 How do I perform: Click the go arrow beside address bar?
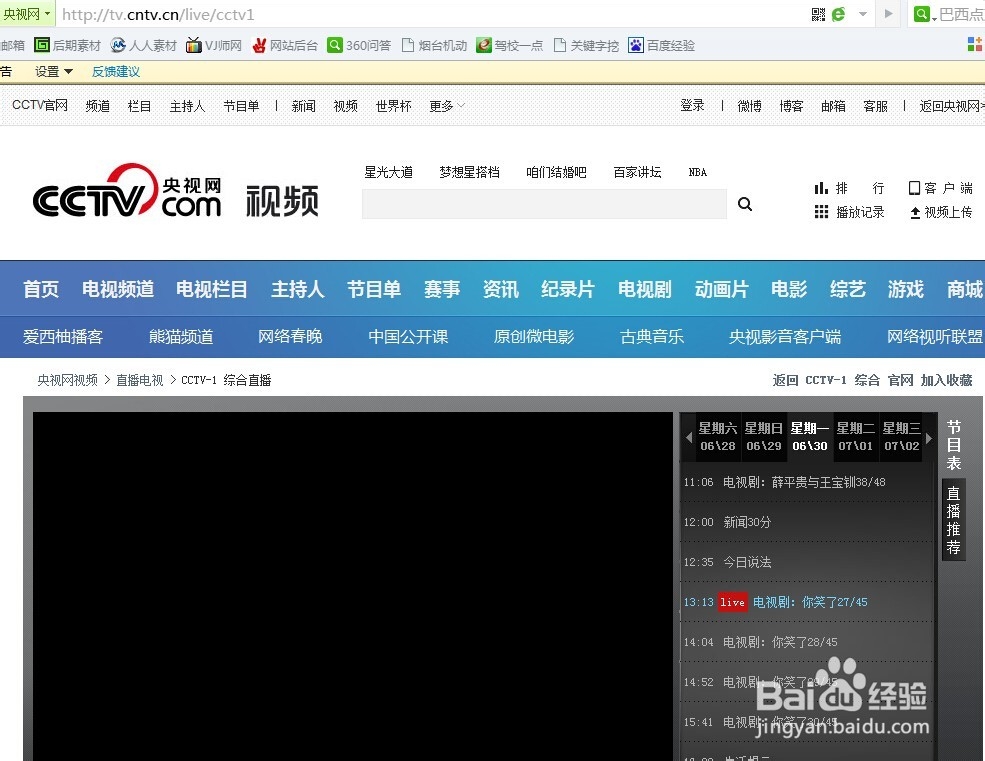tap(888, 13)
